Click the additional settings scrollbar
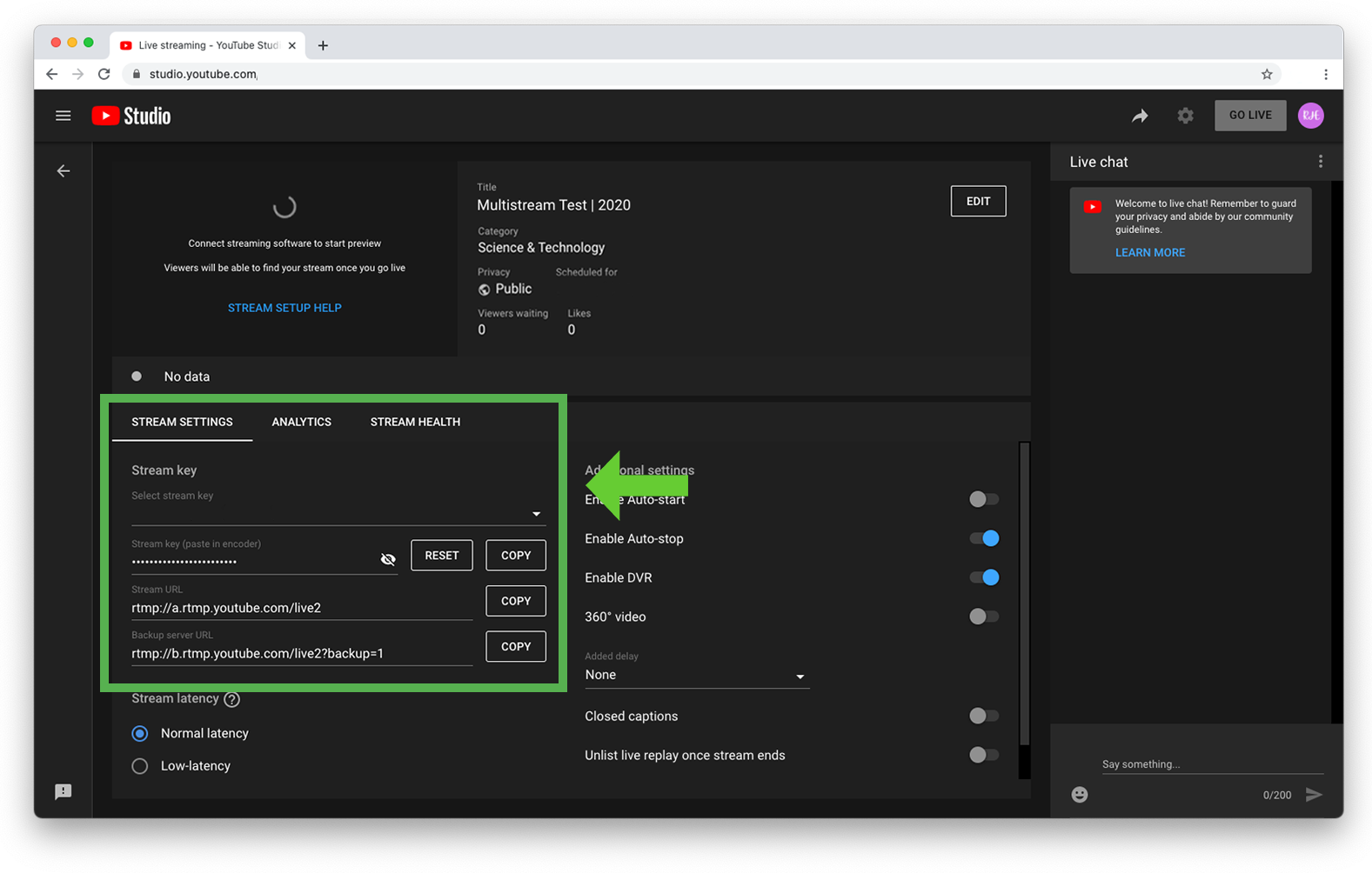 click(1025, 594)
